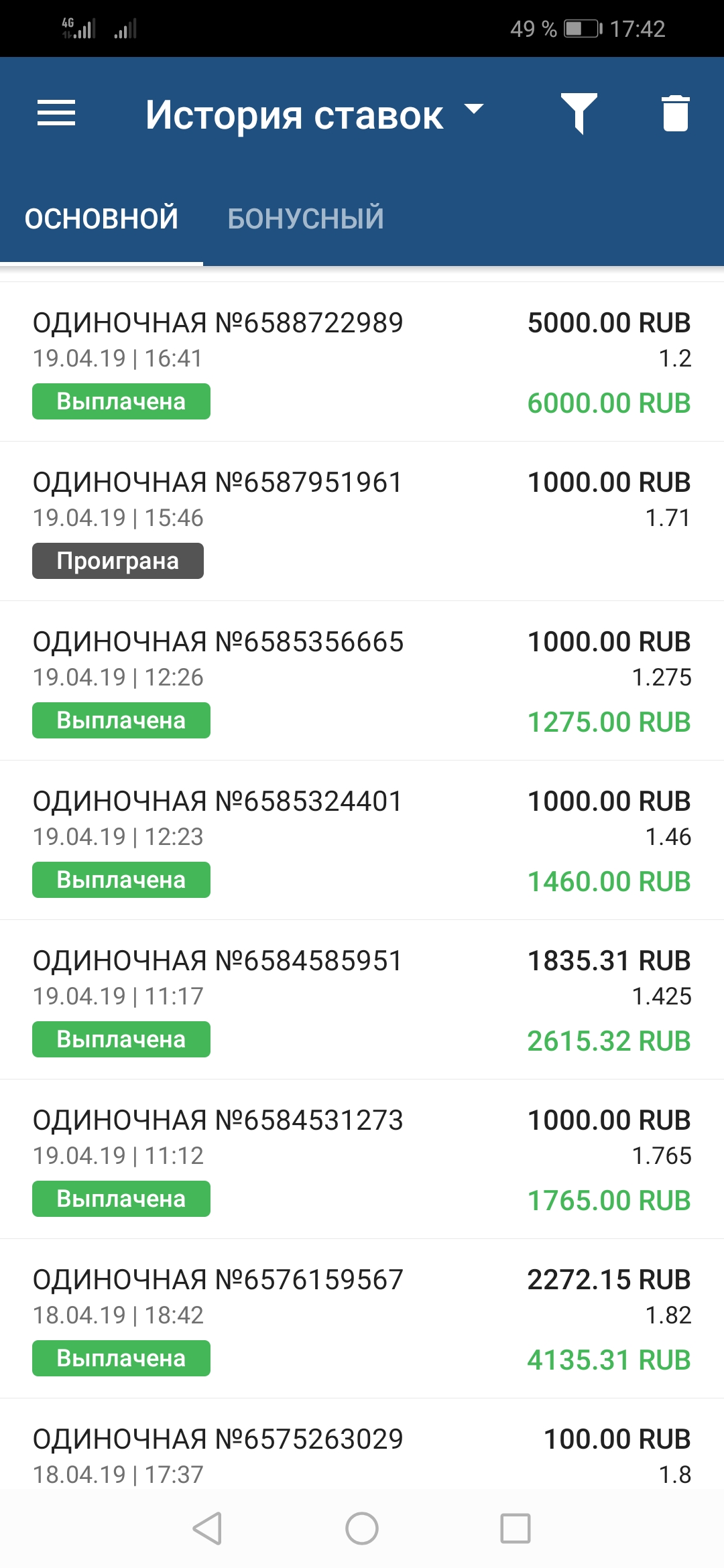Image resolution: width=724 pixels, height=1568 pixels.
Task: Tap the 4G signal strength indicator
Action: [78, 28]
